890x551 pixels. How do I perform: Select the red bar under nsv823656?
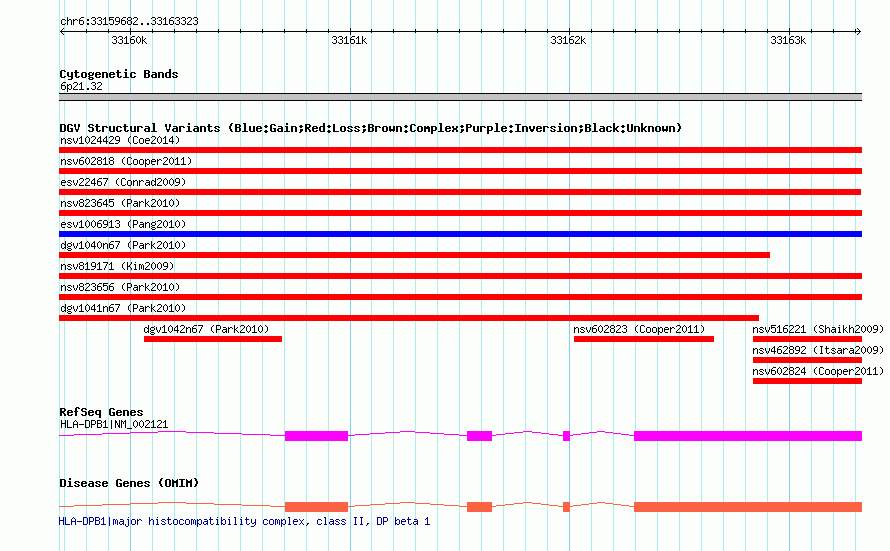point(460,297)
